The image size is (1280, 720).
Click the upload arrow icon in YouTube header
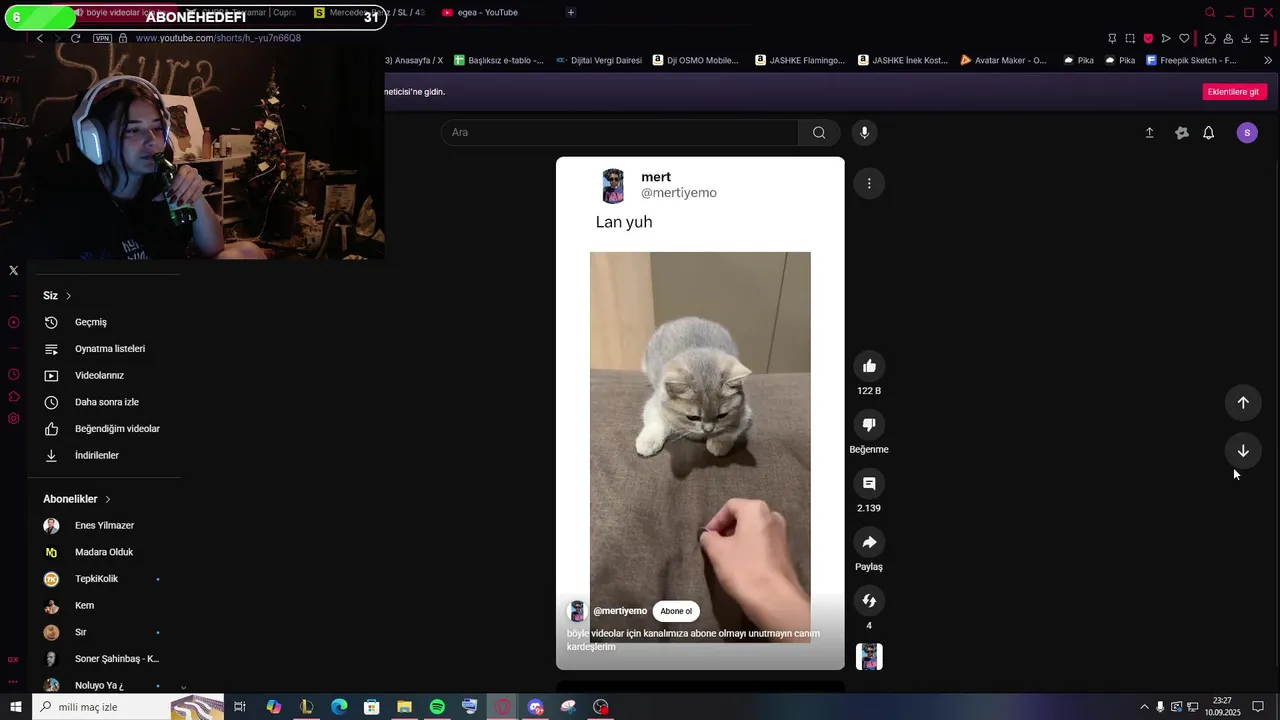(x=1149, y=133)
